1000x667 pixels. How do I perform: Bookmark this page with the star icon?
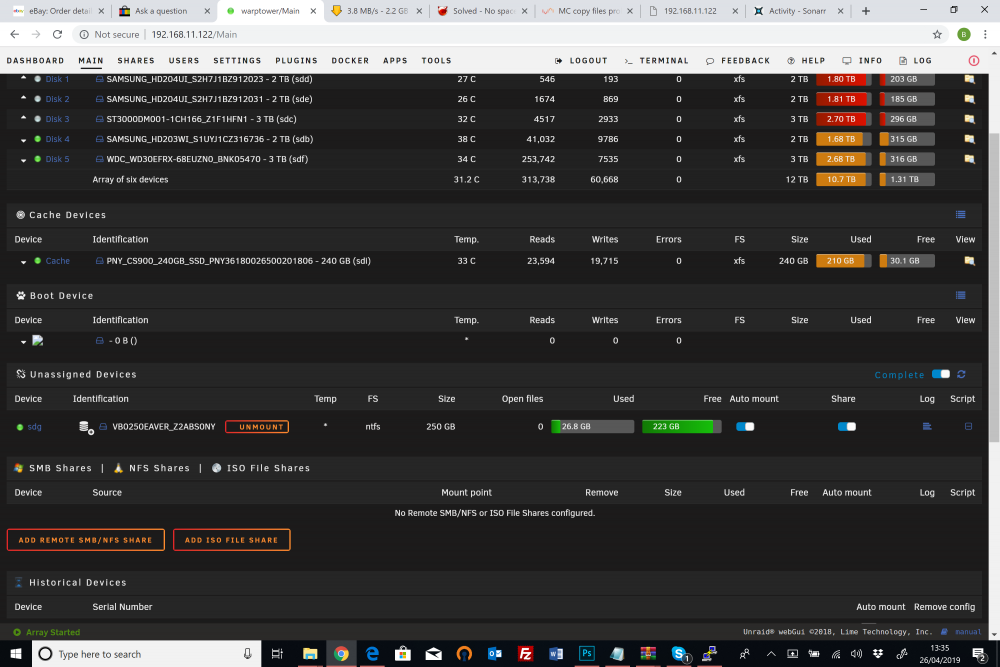point(937,34)
